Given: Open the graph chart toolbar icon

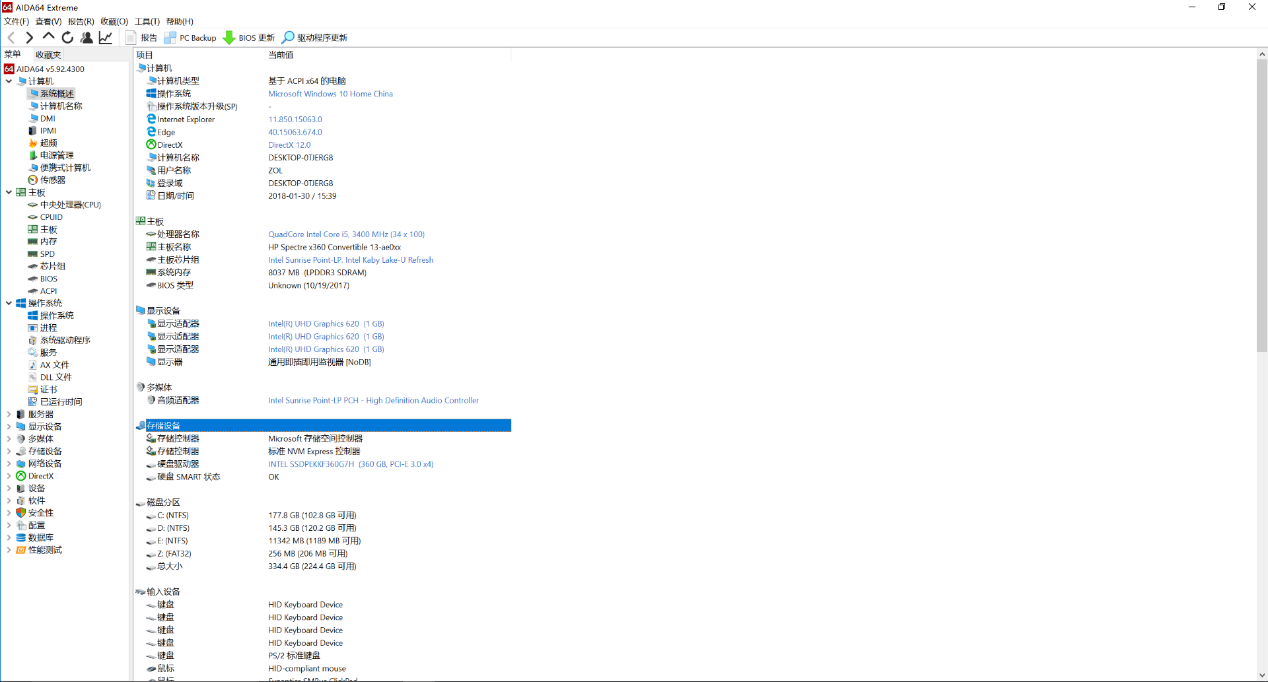Looking at the screenshot, I should 106,37.
